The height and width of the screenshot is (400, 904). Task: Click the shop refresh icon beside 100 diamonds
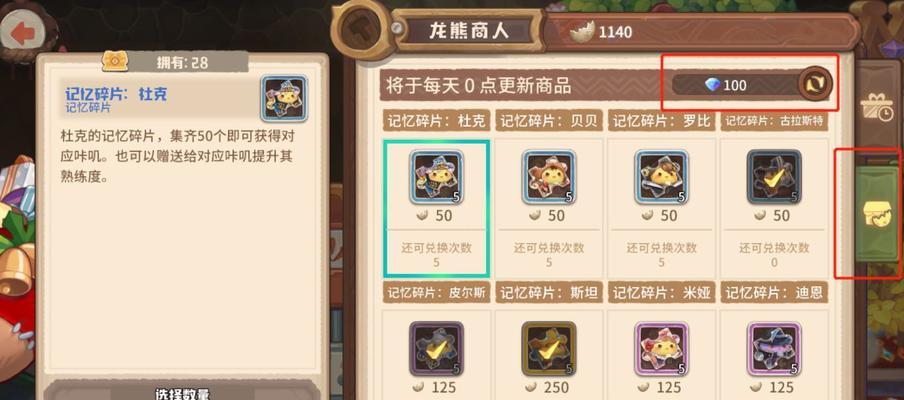click(815, 85)
